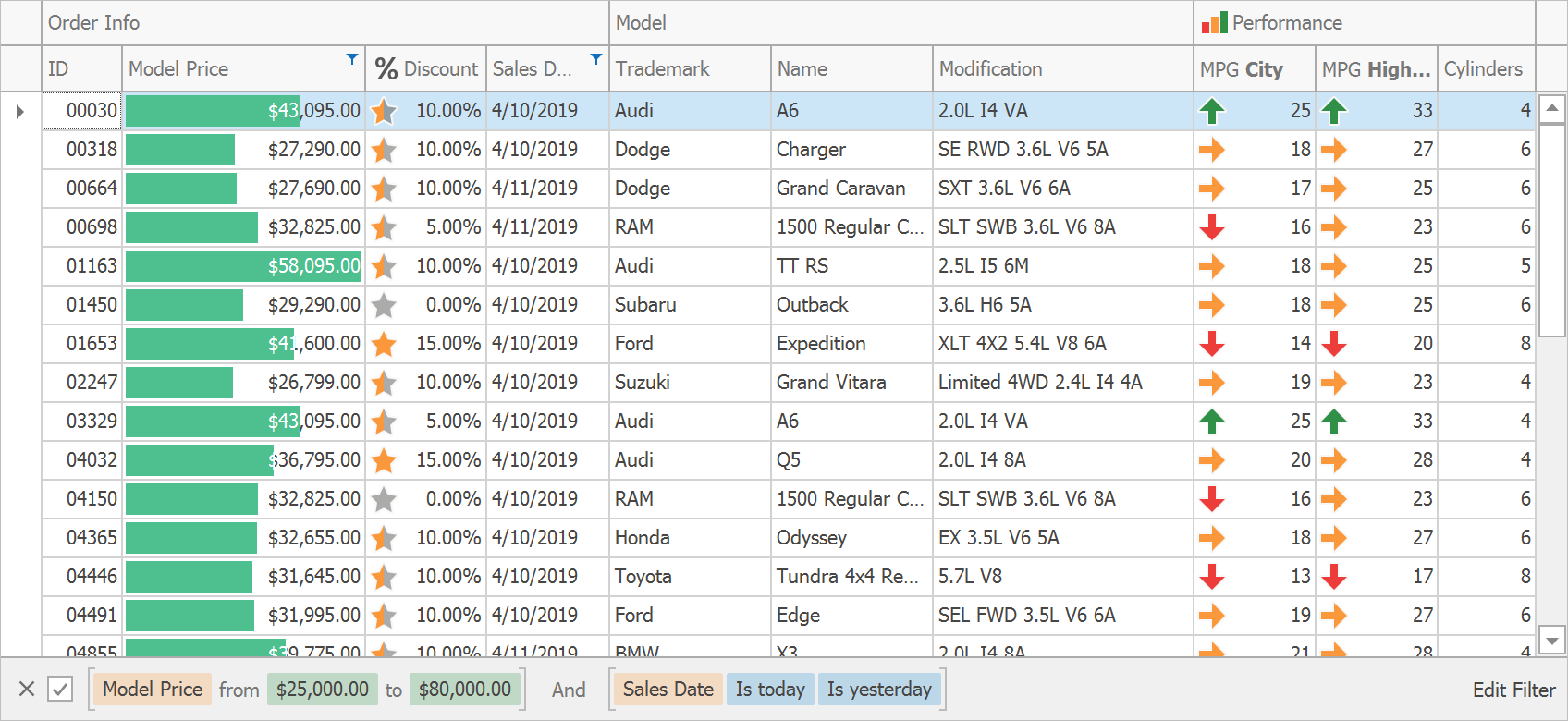Open the Sales Date column filter icon

click(596, 59)
